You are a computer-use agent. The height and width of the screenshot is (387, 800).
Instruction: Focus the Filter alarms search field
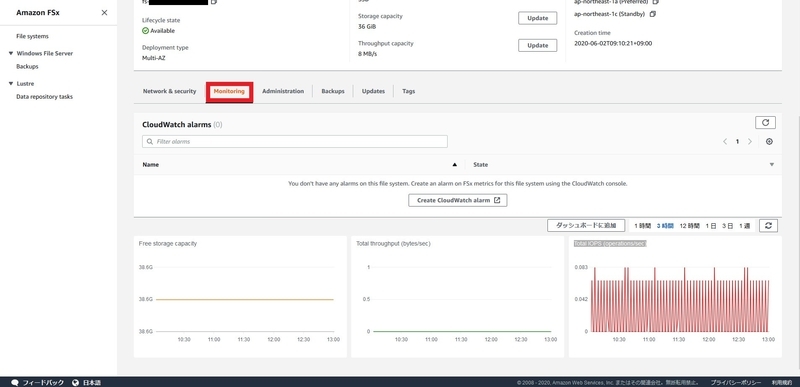pos(295,142)
